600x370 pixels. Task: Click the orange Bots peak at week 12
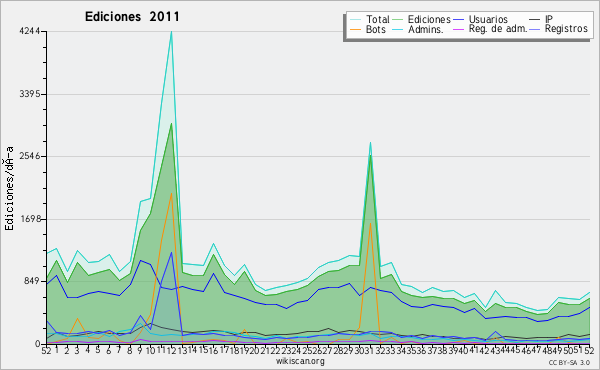pos(171,194)
